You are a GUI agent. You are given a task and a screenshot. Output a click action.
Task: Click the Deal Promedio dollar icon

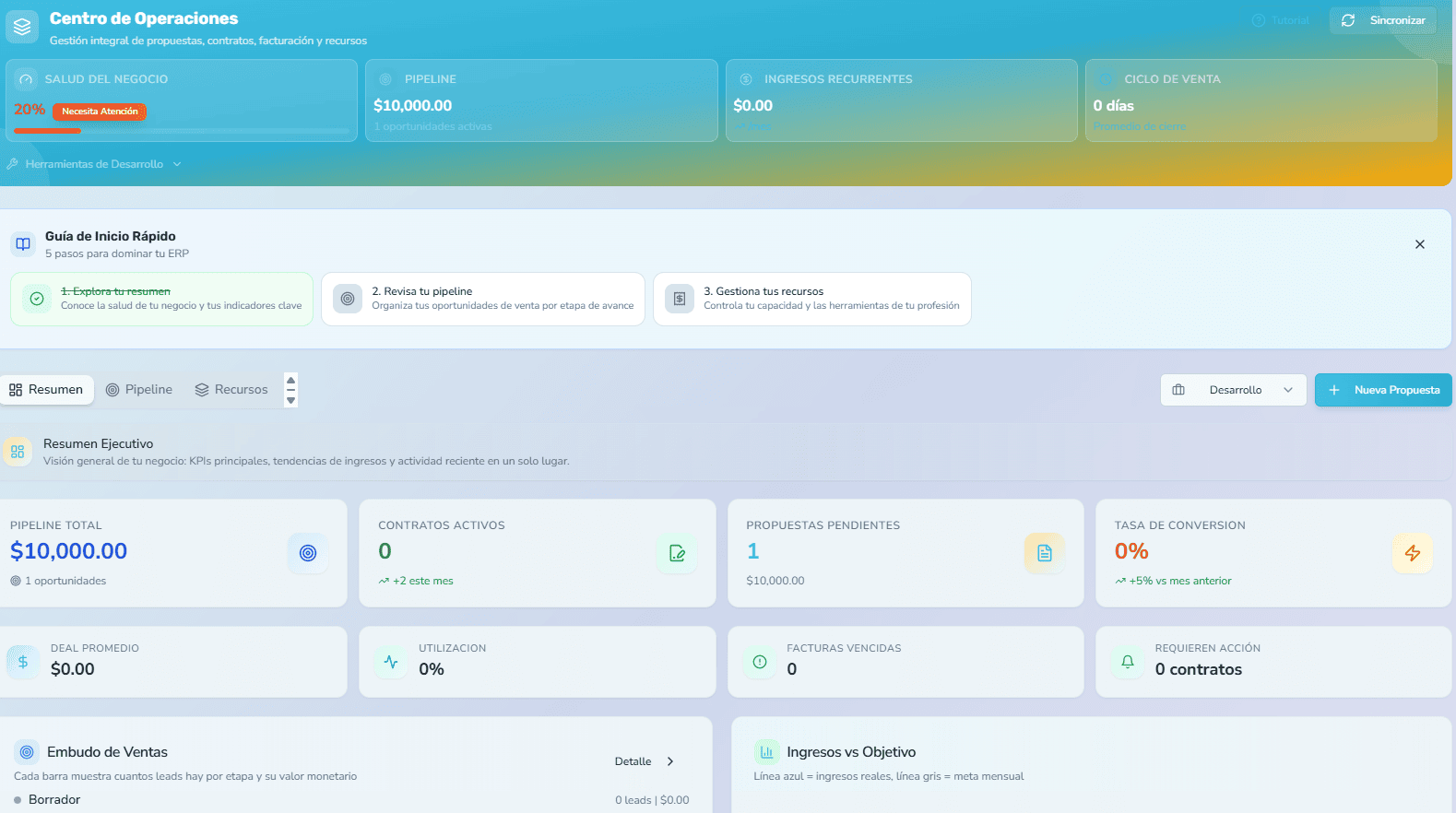point(23,662)
